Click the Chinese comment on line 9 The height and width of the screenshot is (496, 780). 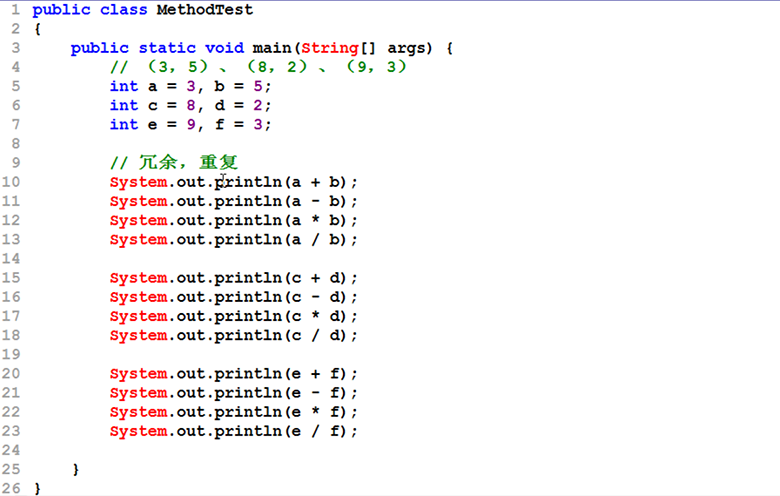coord(174,162)
